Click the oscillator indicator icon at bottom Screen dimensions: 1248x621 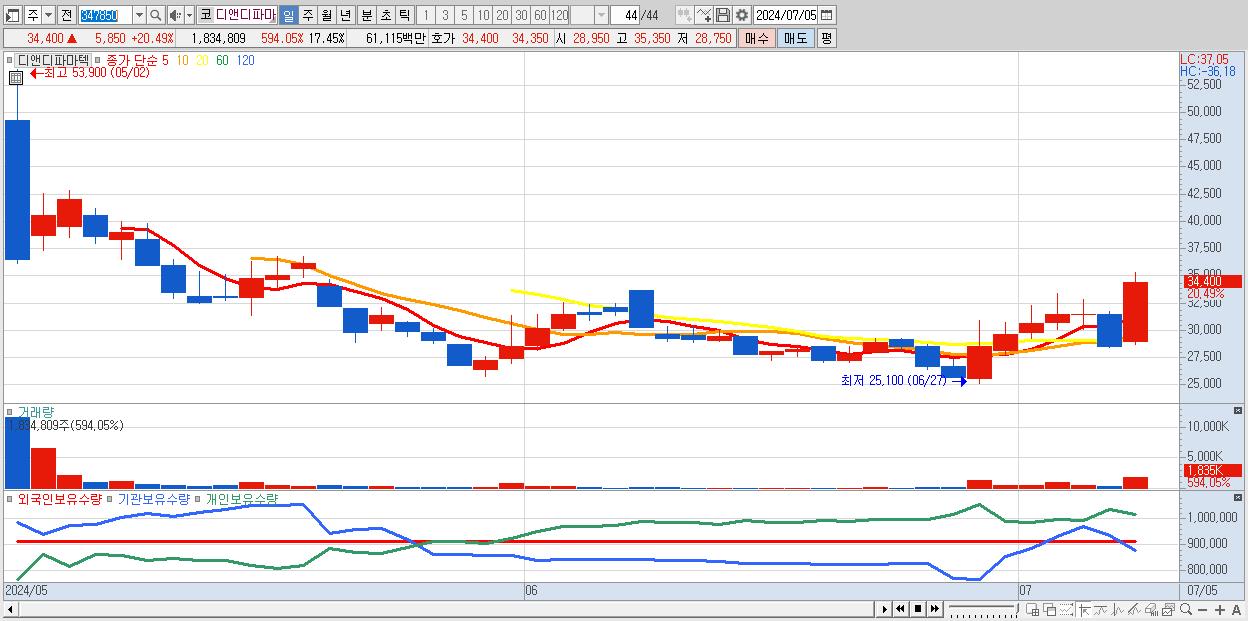pos(1118,610)
